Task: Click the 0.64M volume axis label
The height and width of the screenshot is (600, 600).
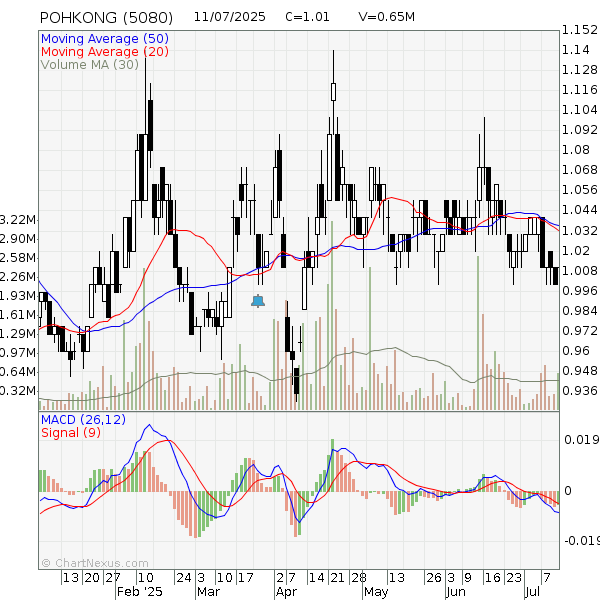Action: pos(18,372)
